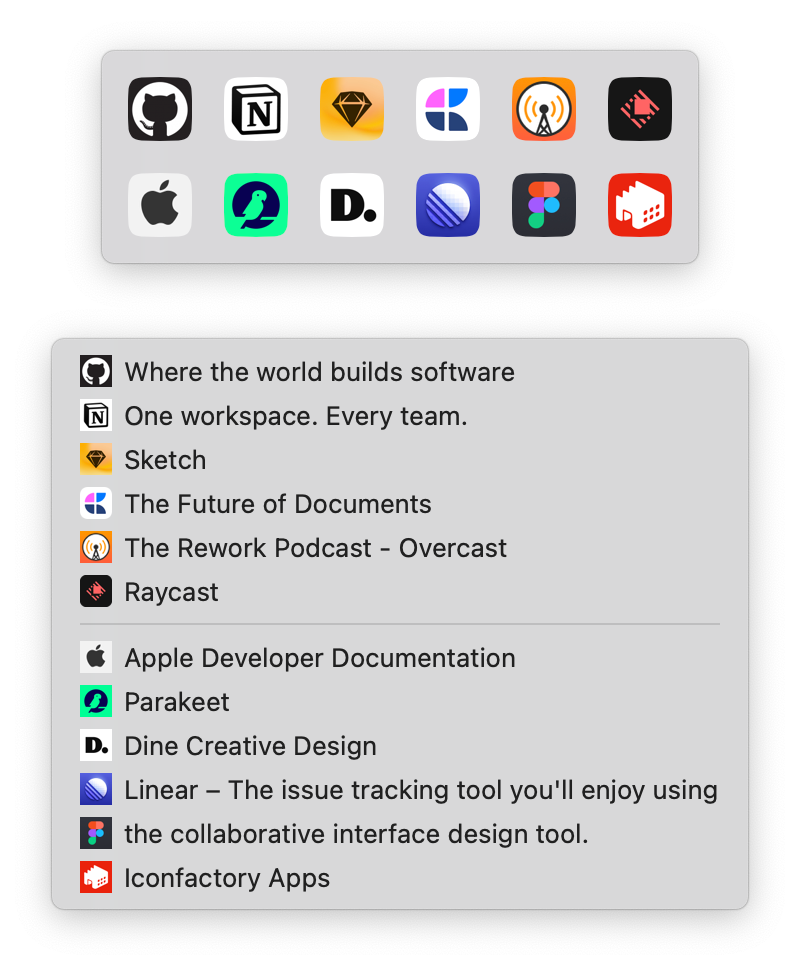Click small Craft favicon in the list
The image size is (800, 960).
[x=96, y=503]
